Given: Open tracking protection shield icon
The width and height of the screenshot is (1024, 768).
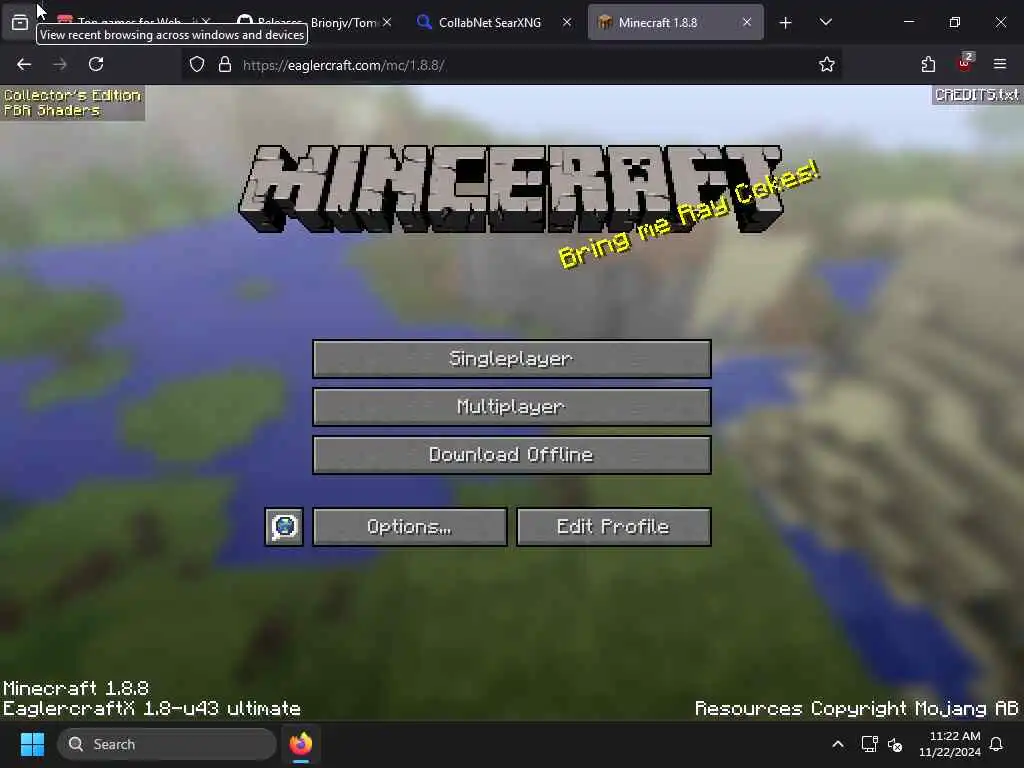Looking at the screenshot, I should click(x=197, y=65).
